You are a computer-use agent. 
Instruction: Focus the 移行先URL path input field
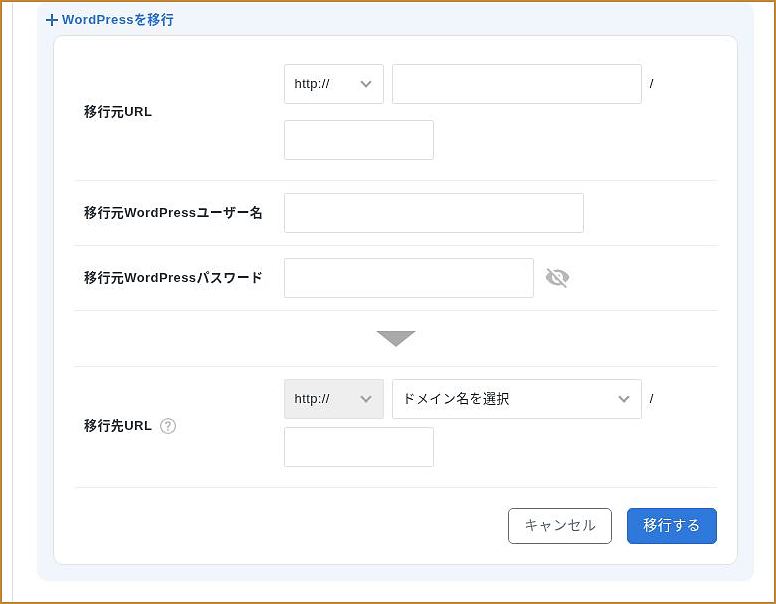coord(359,447)
